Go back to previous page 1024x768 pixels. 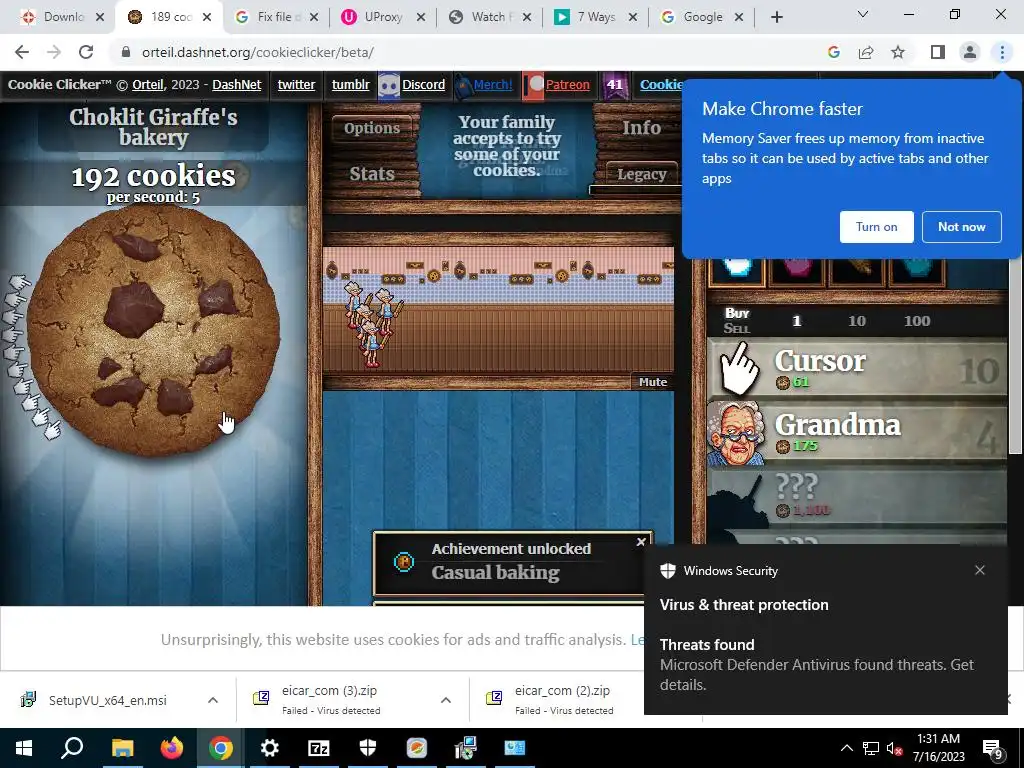click(x=22, y=52)
